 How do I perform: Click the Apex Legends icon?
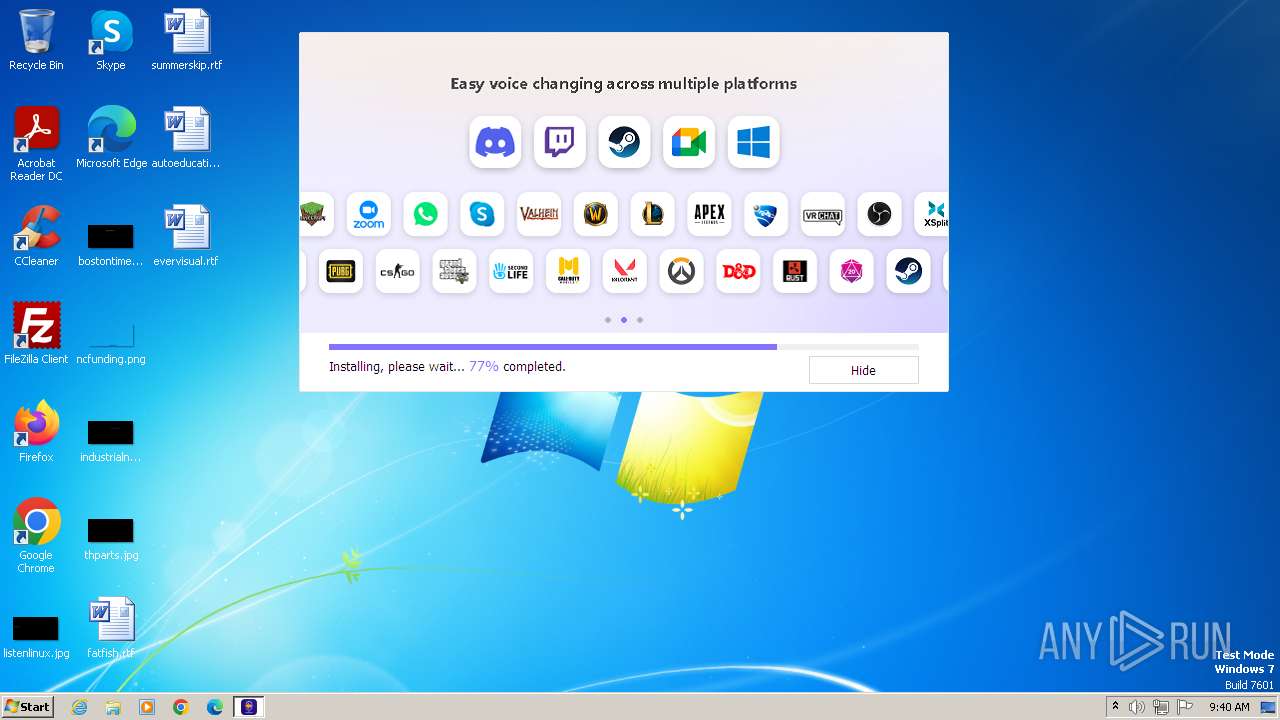(709, 214)
